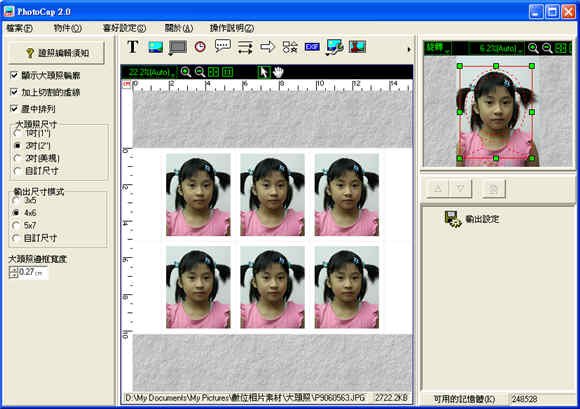Click the top-left crop handle in preview
This screenshot has height=409, width=580.
[x=460, y=66]
